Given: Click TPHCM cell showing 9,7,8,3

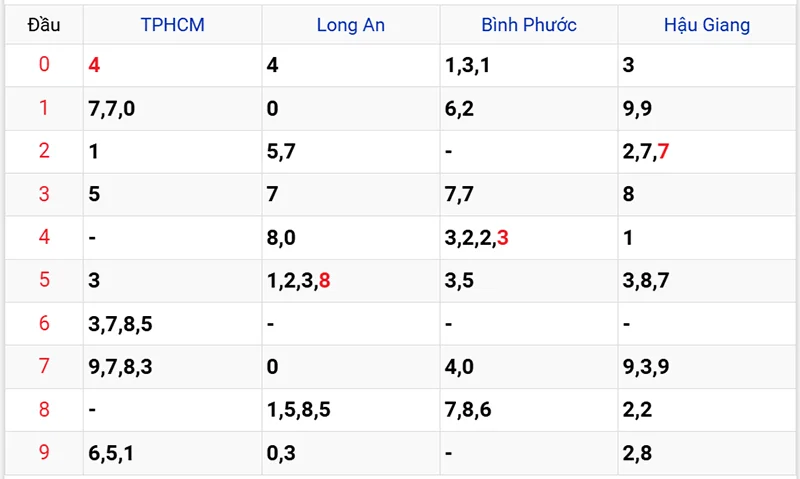Looking at the screenshot, I should (x=120, y=367).
